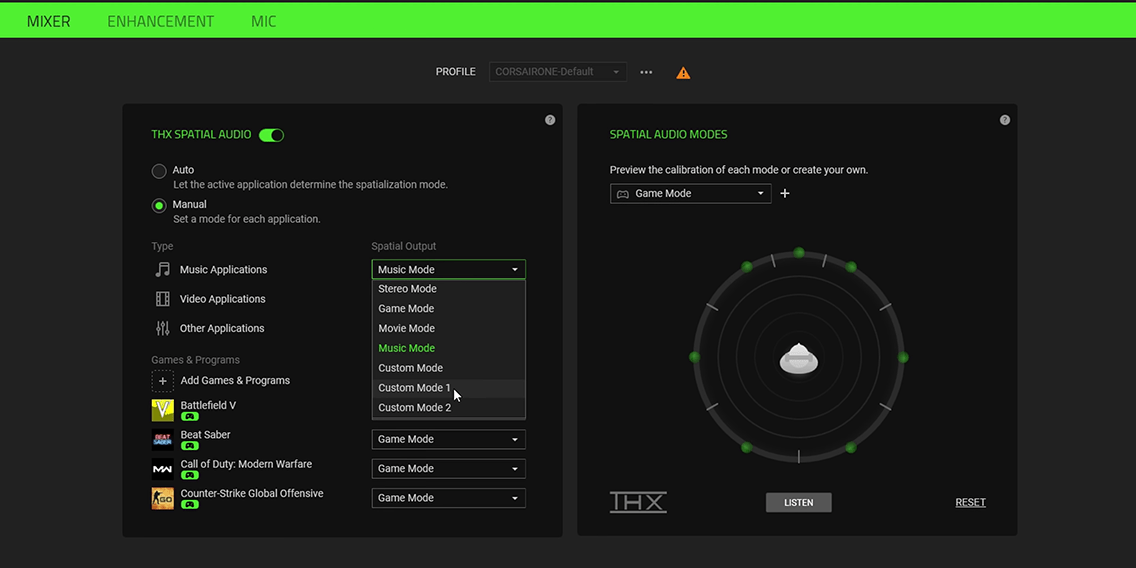
Task: Click the film strip icon for Video Applications
Action: (x=163, y=299)
